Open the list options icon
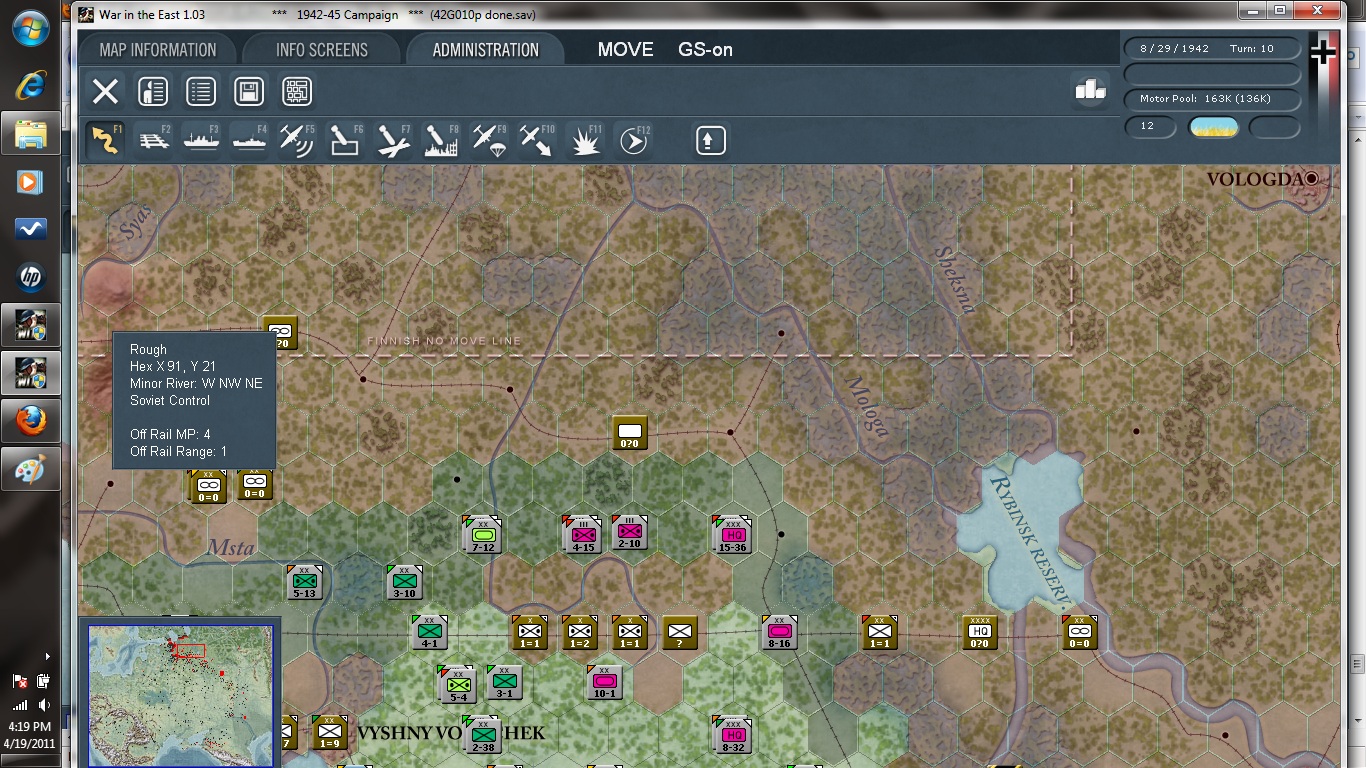The width and height of the screenshot is (1366, 768). tap(201, 92)
